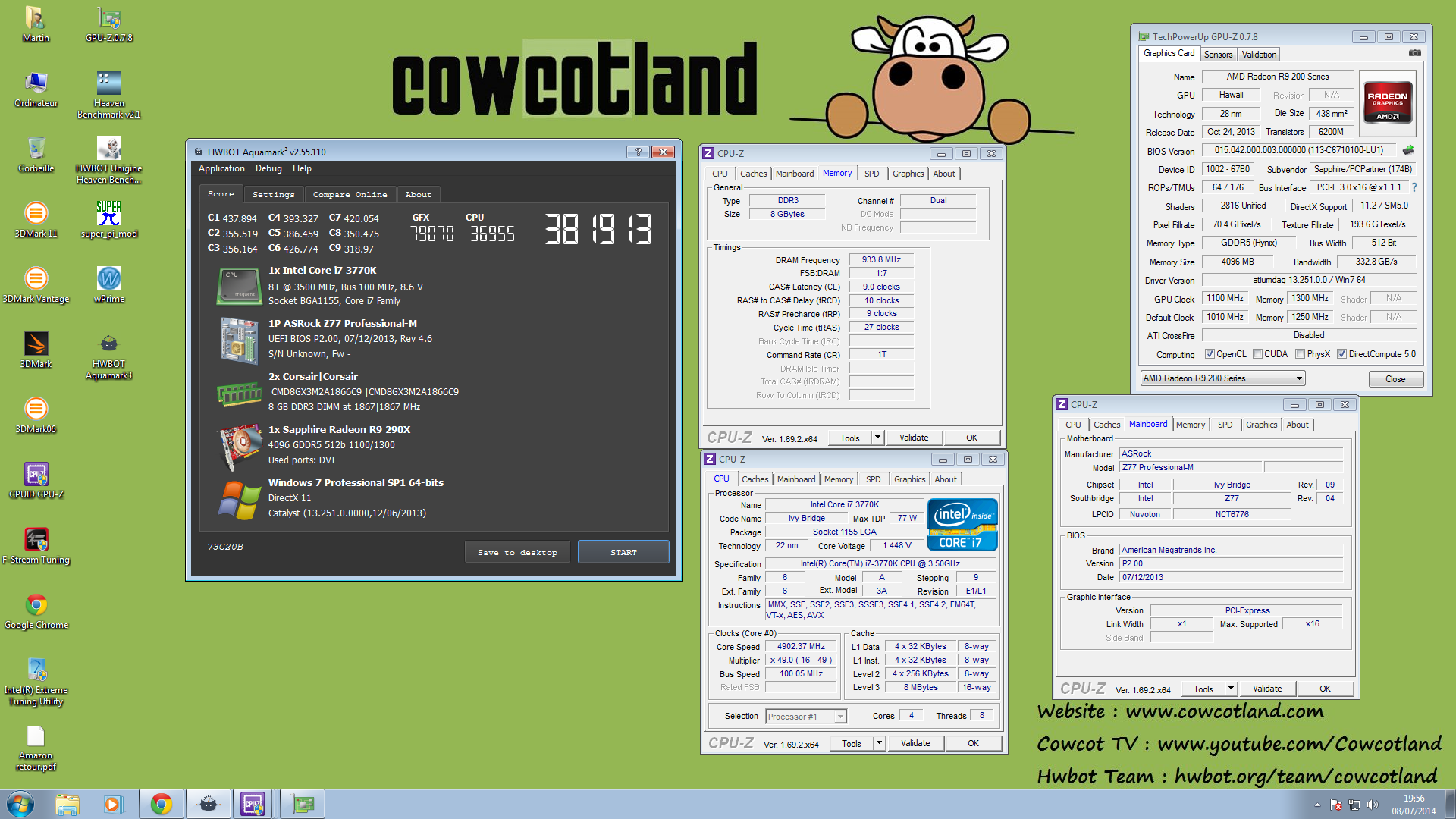Toggle the DirectCompute 5.0 checkbox

tap(1341, 354)
